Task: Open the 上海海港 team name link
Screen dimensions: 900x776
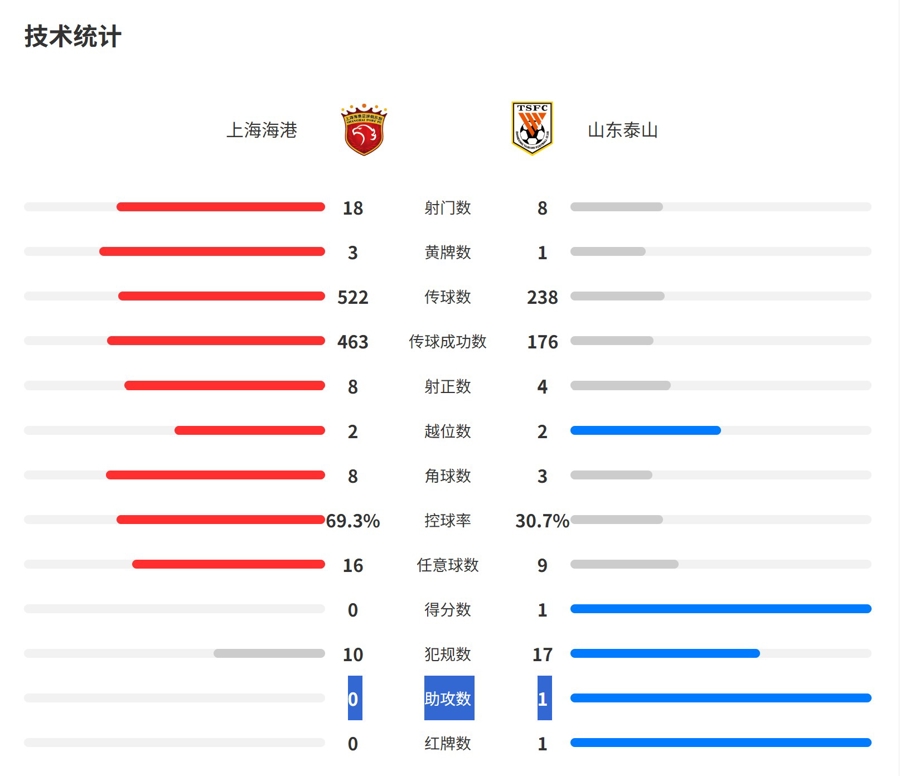Action: tap(262, 130)
